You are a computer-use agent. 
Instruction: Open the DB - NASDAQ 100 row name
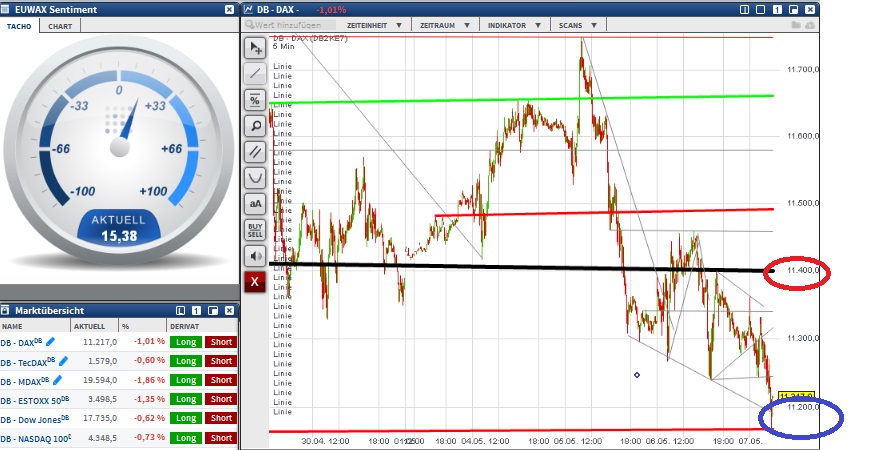coord(36,438)
